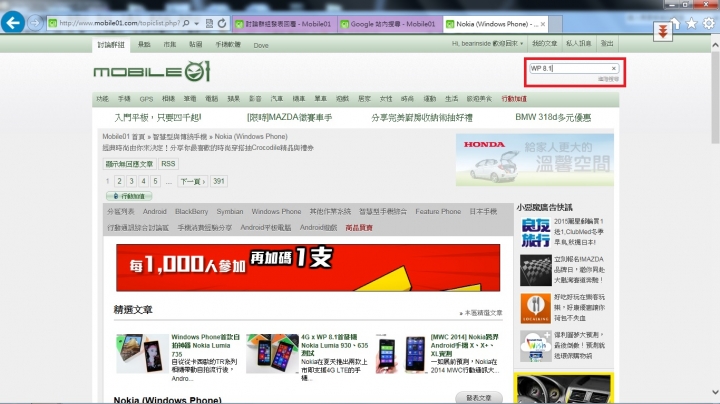Click the orange fork-and-knife sidebar ad icon
The image size is (720, 404).
(x=536, y=309)
